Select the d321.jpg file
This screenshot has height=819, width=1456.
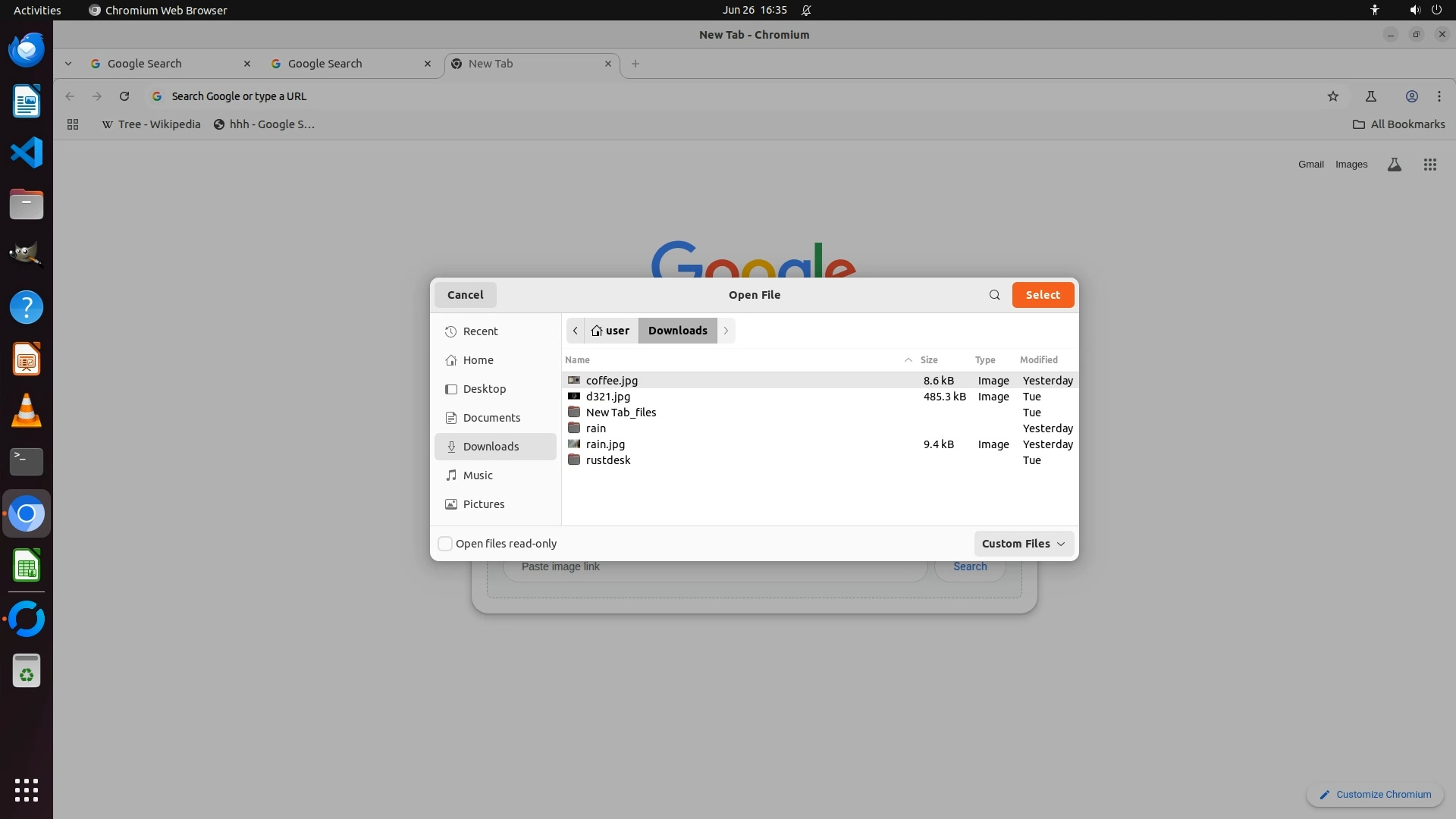(607, 397)
